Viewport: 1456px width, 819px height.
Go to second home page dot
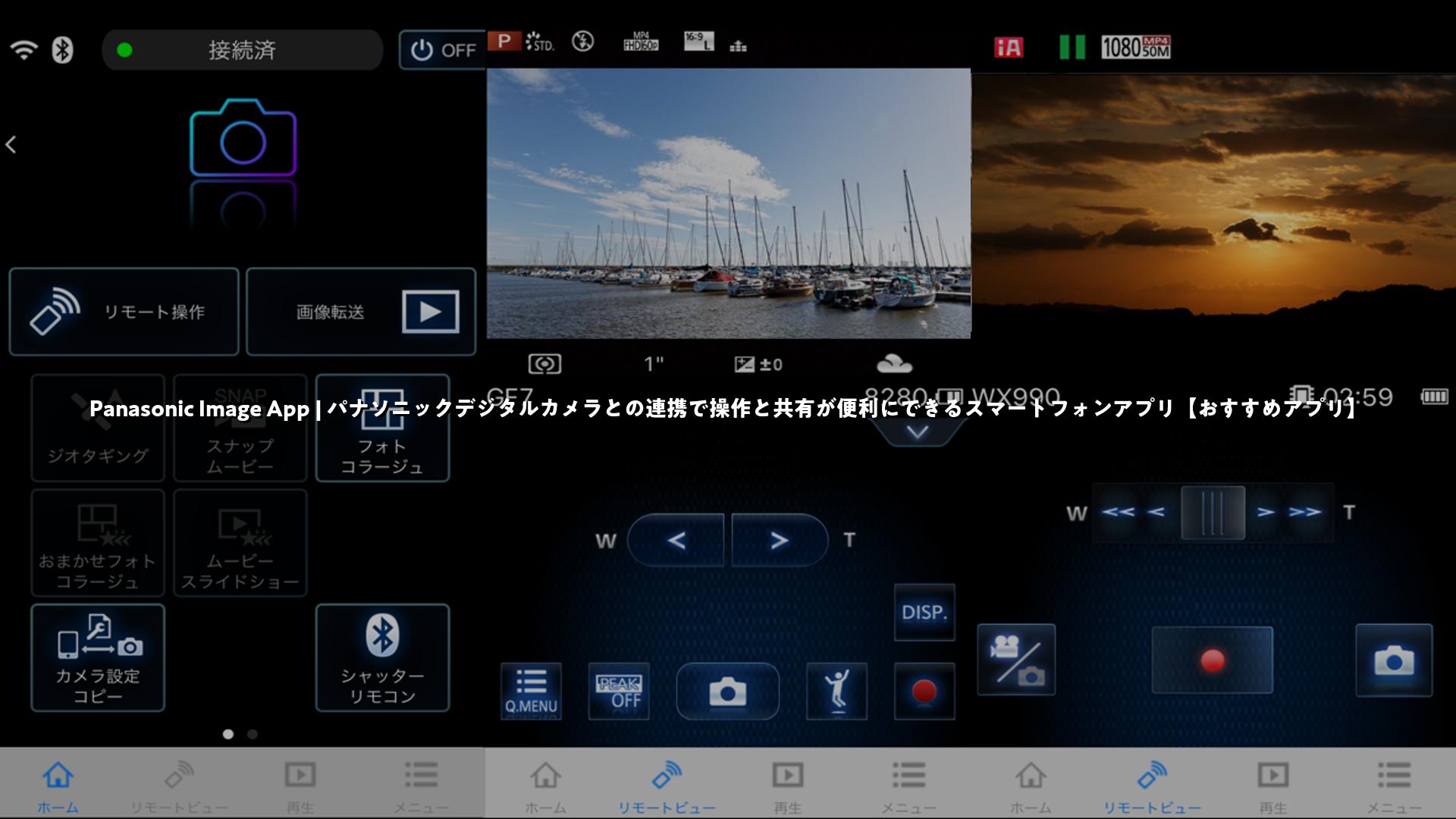[x=253, y=734]
